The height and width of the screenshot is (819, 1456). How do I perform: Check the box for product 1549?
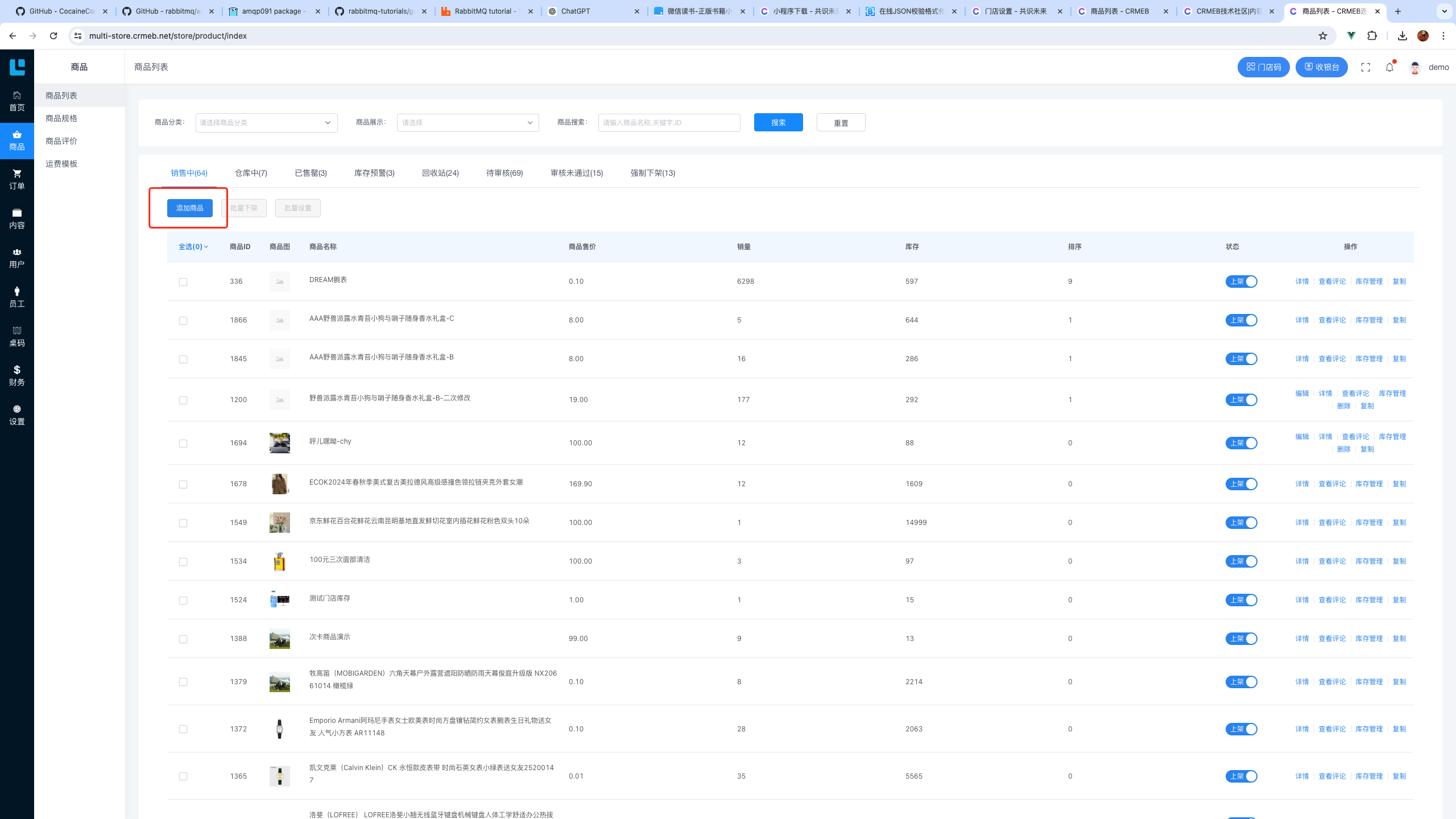click(183, 523)
